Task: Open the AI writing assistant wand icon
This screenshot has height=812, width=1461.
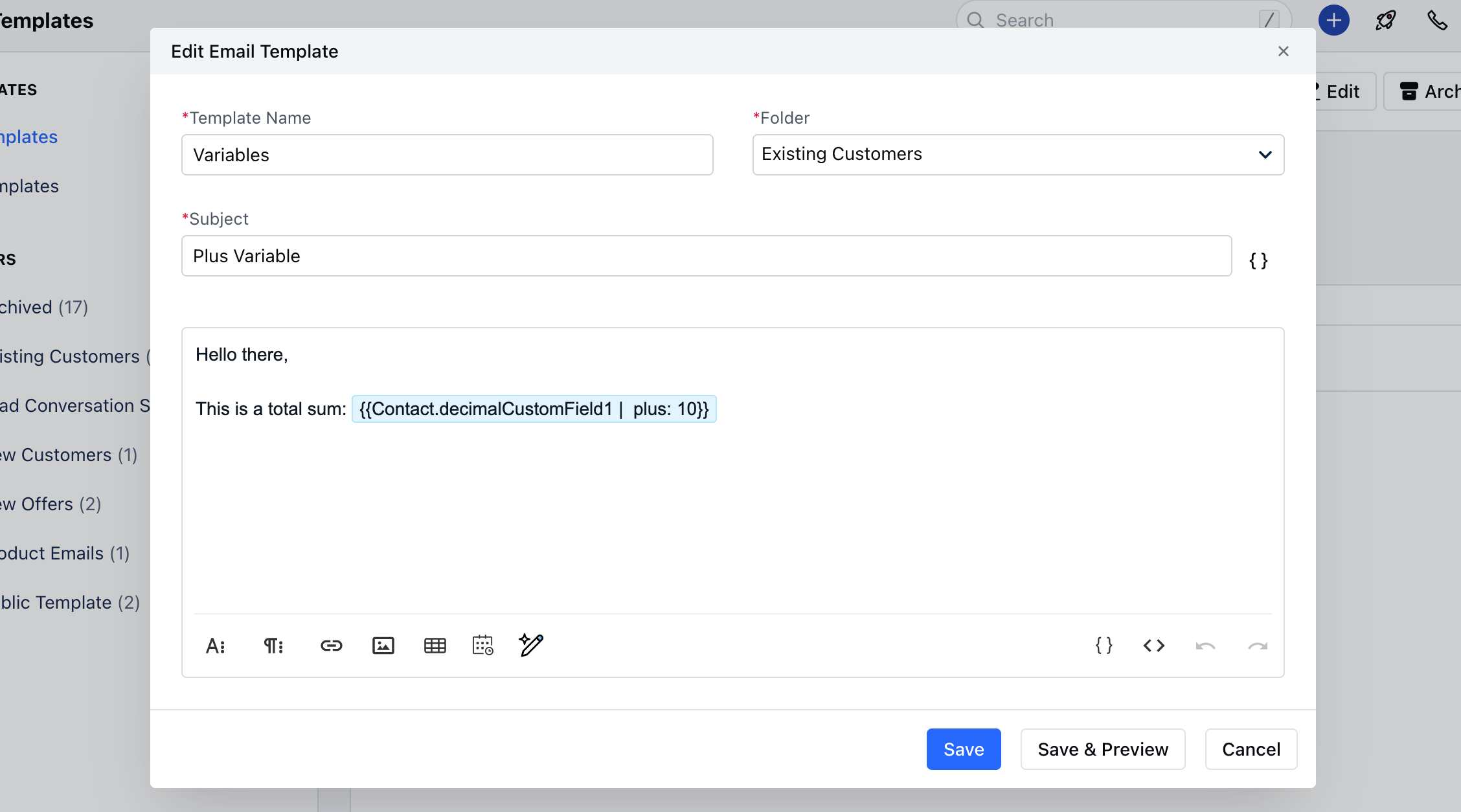Action: 531,645
